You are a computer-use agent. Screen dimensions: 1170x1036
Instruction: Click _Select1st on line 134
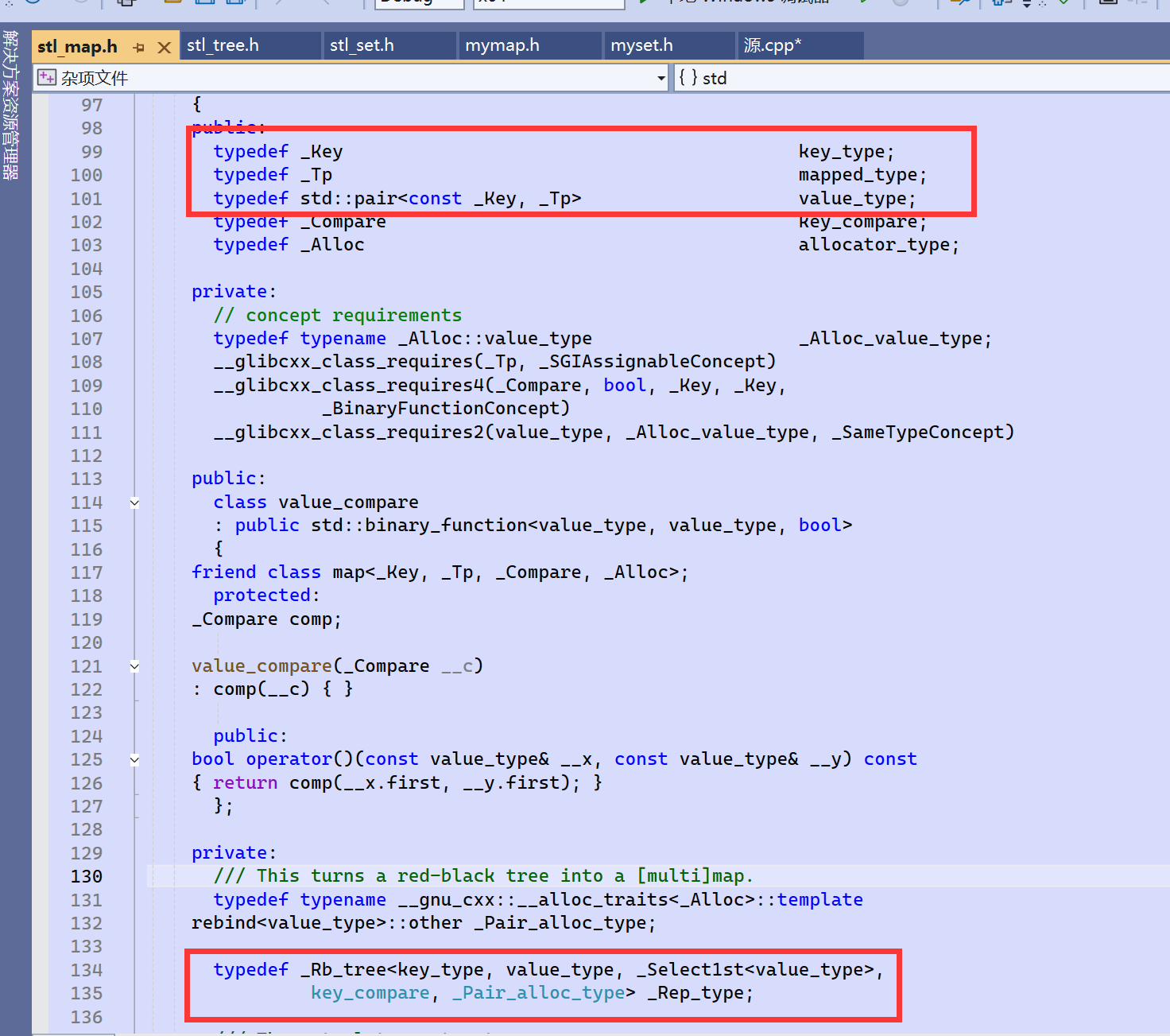pyautogui.click(x=690, y=970)
